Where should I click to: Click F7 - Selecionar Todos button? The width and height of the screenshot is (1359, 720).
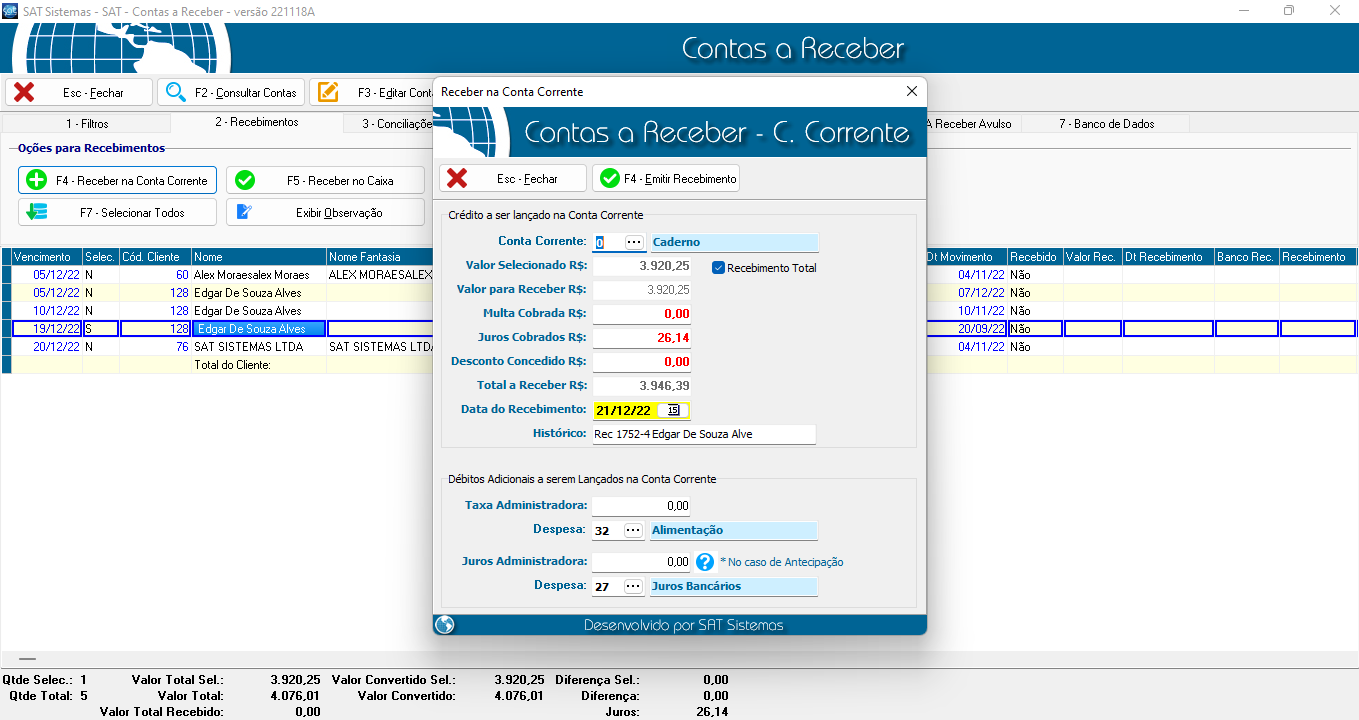pos(117,213)
